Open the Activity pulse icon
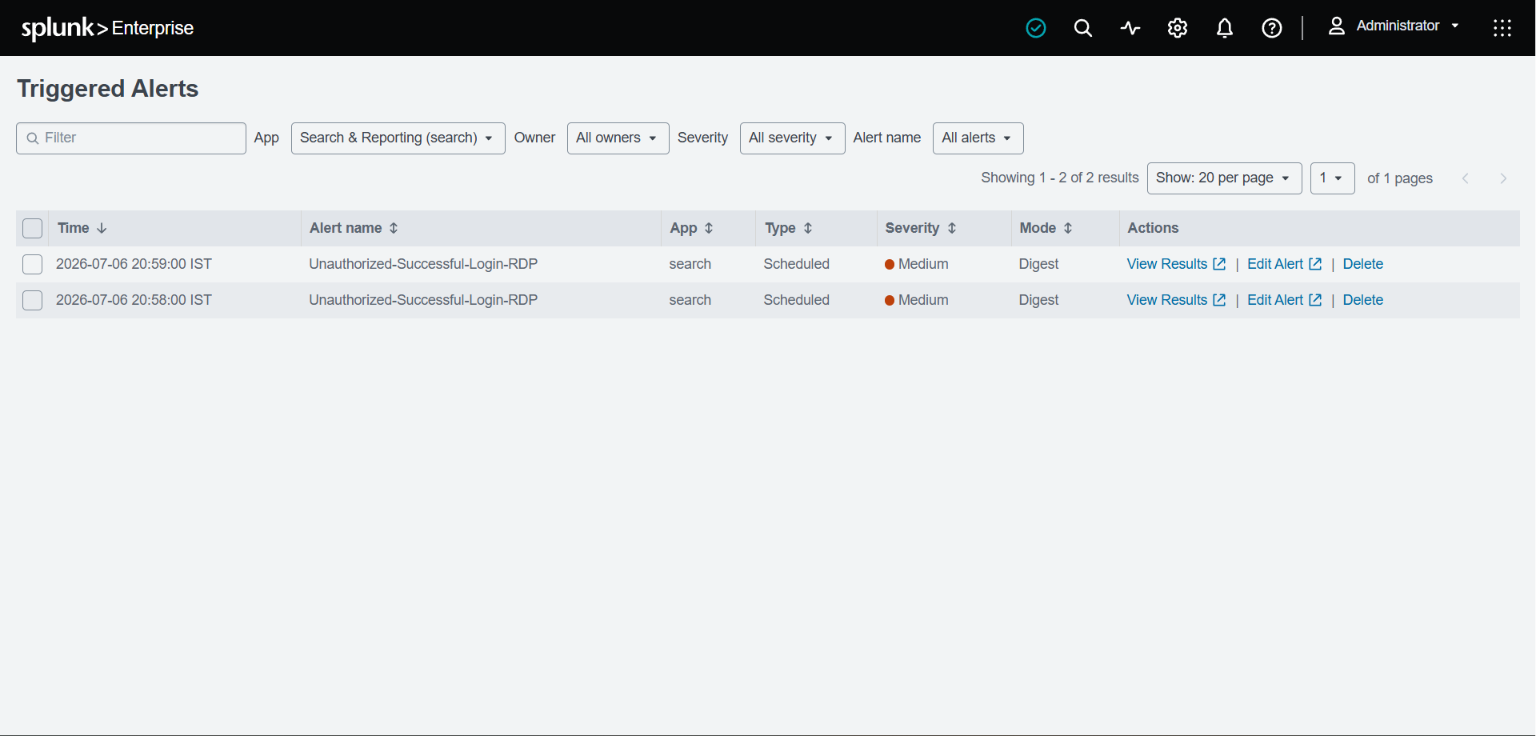This screenshot has width=1536, height=736. pyautogui.click(x=1130, y=28)
